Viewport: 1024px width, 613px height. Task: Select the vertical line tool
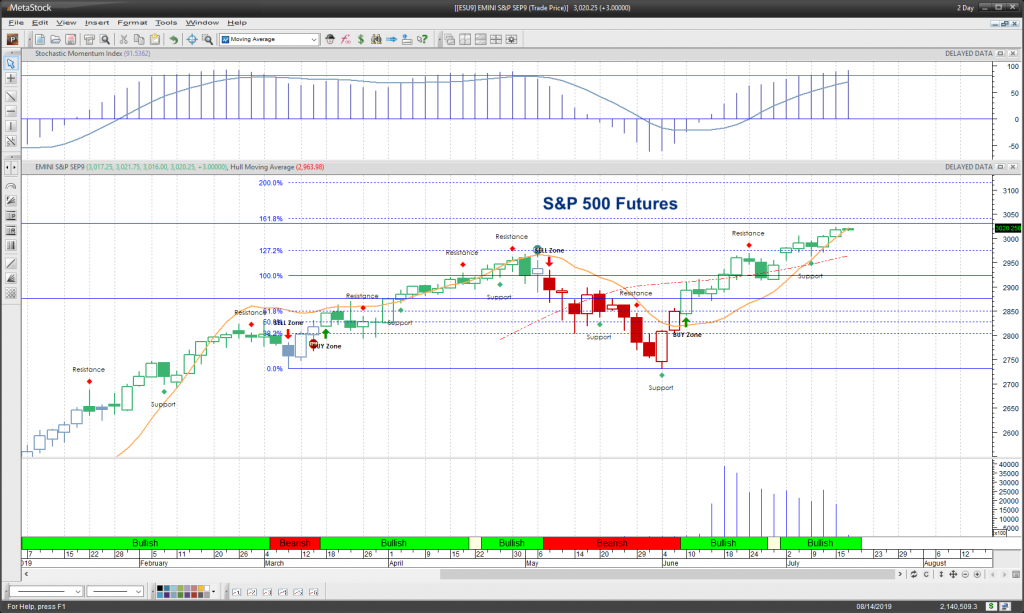tap(10, 126)
